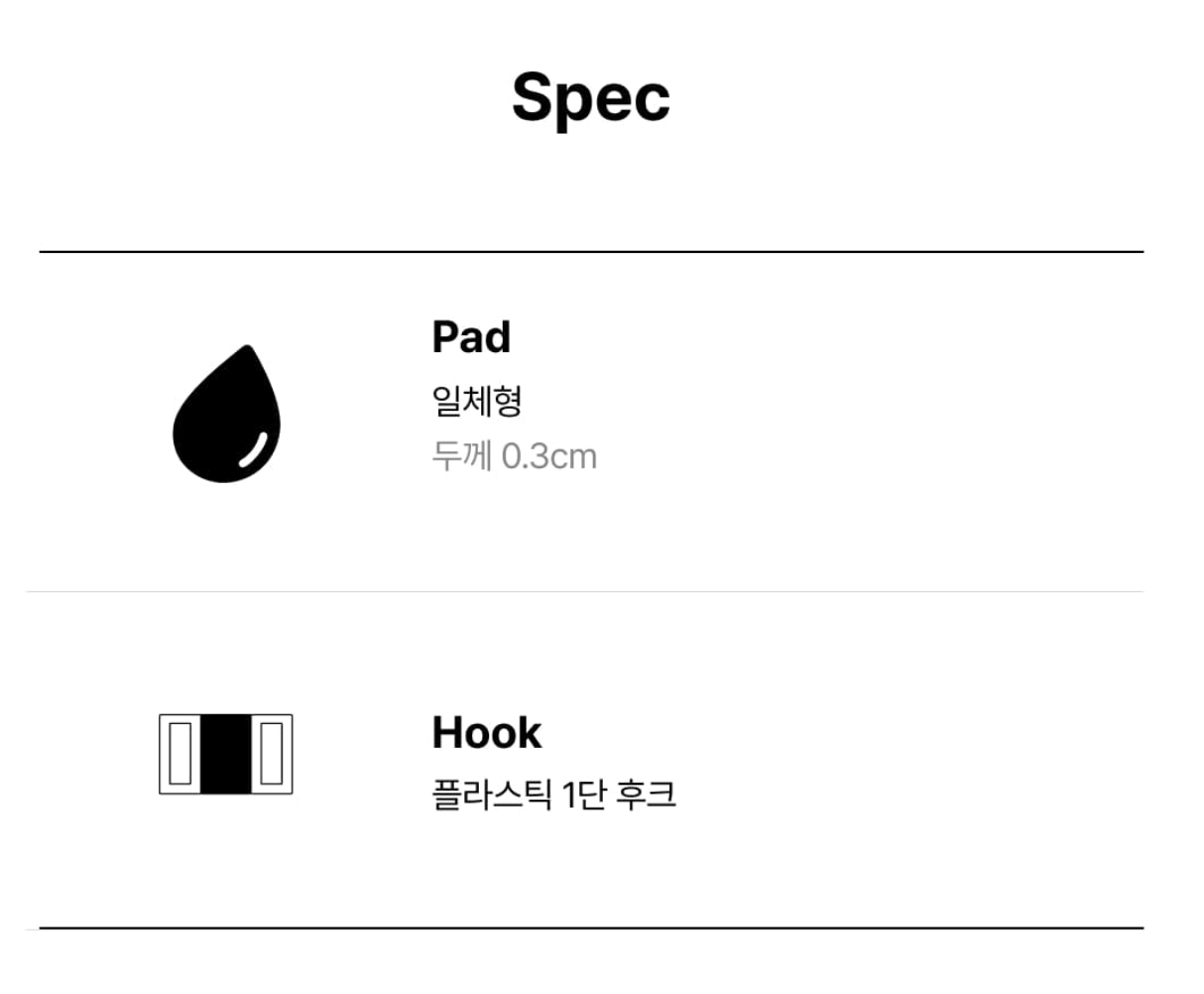1204x994 pixels.
Task: Select the Hook heading
Action: pos(487,733)
